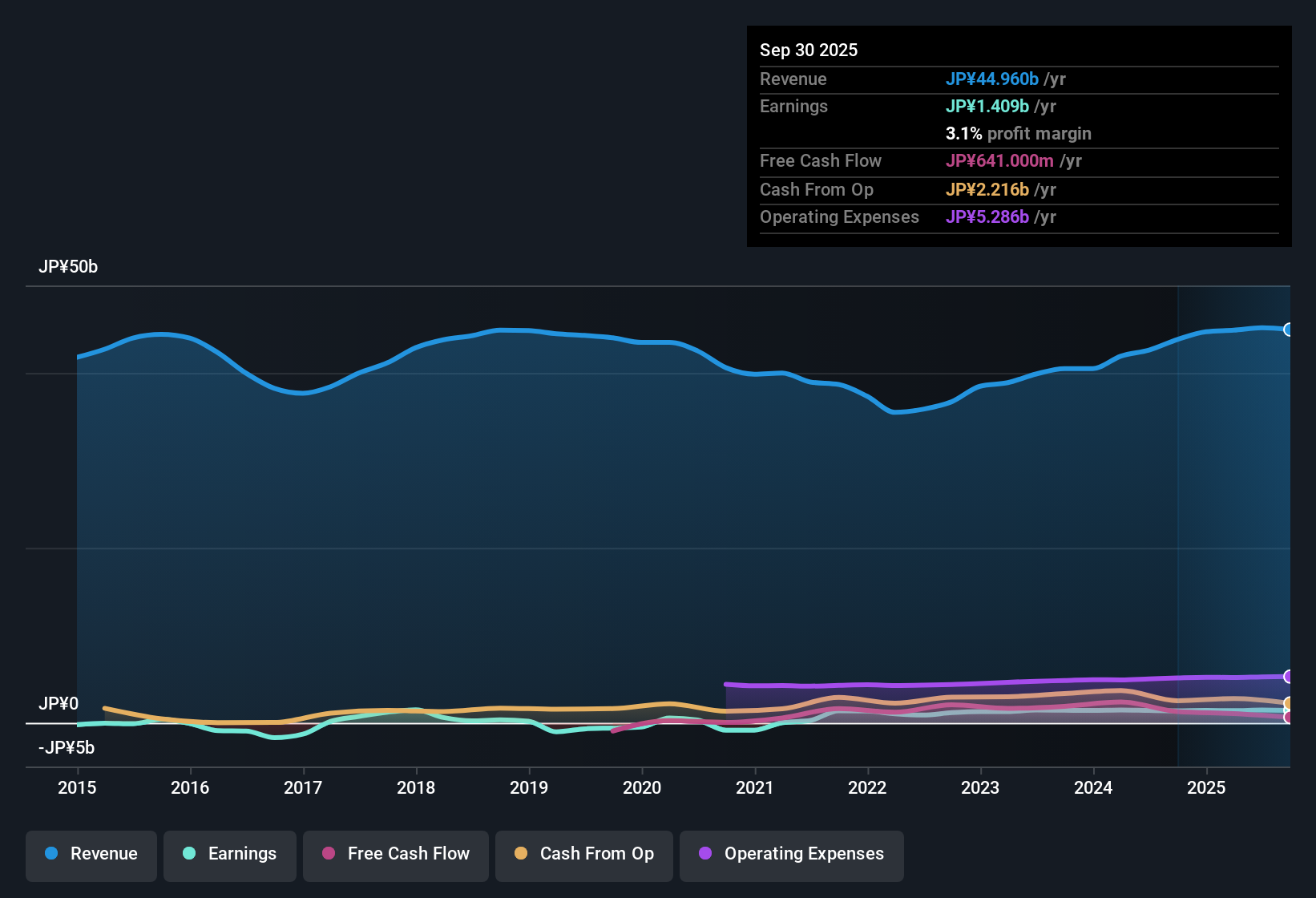Click the orange Cash From Op legend dot
Screen dimensions: 1316x898
(x=521, y=854)
